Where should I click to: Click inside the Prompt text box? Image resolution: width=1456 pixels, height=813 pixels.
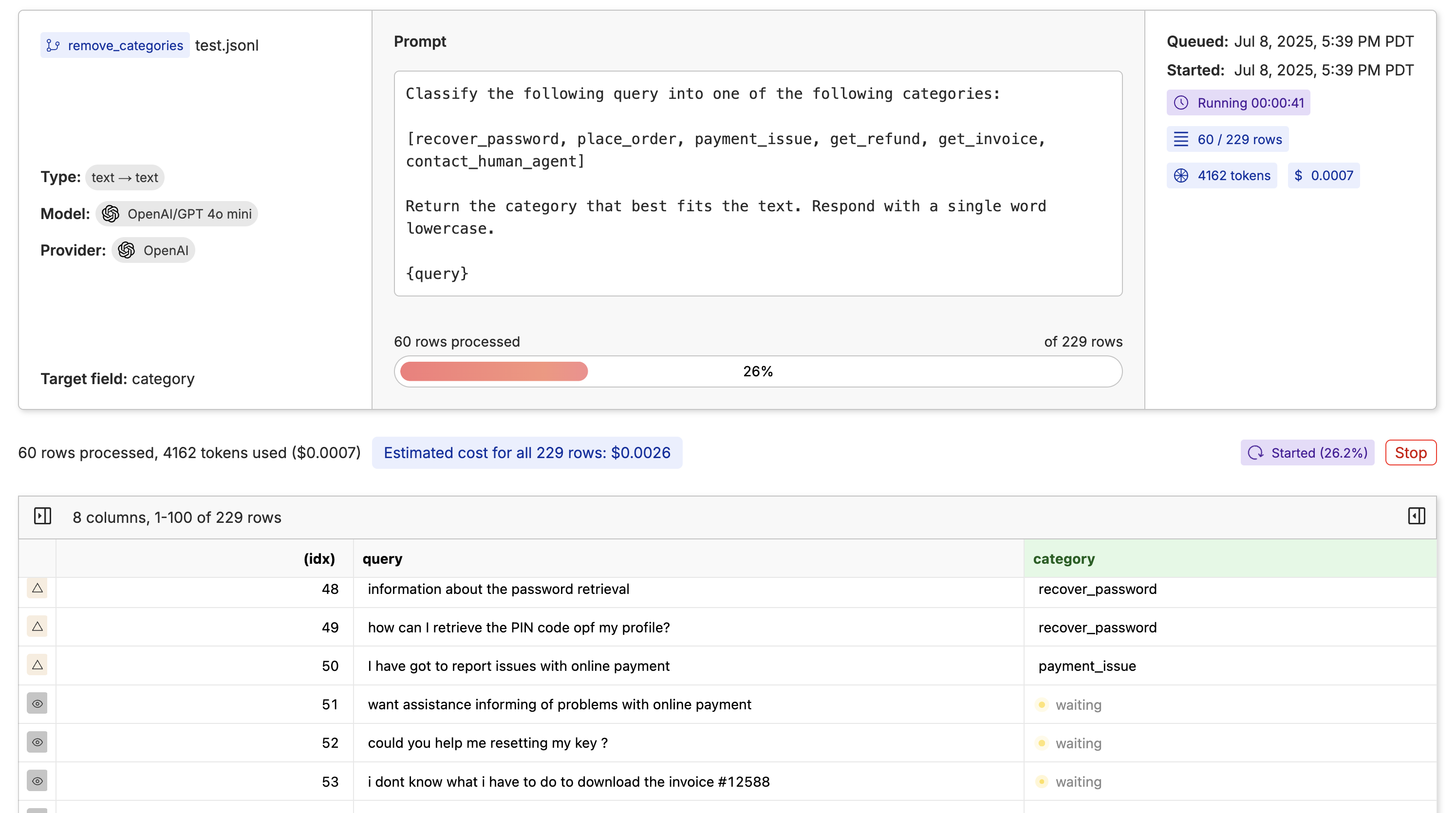(757, 183)
